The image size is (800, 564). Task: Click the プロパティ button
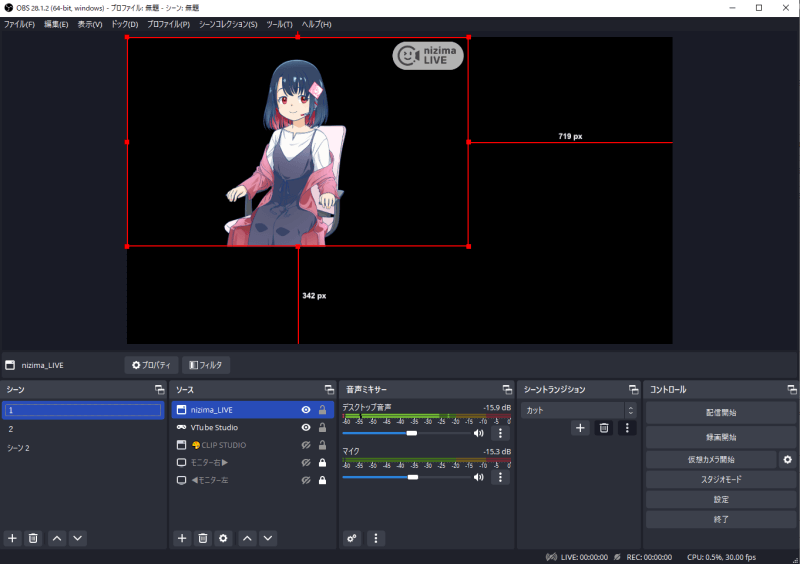[151, 365]
